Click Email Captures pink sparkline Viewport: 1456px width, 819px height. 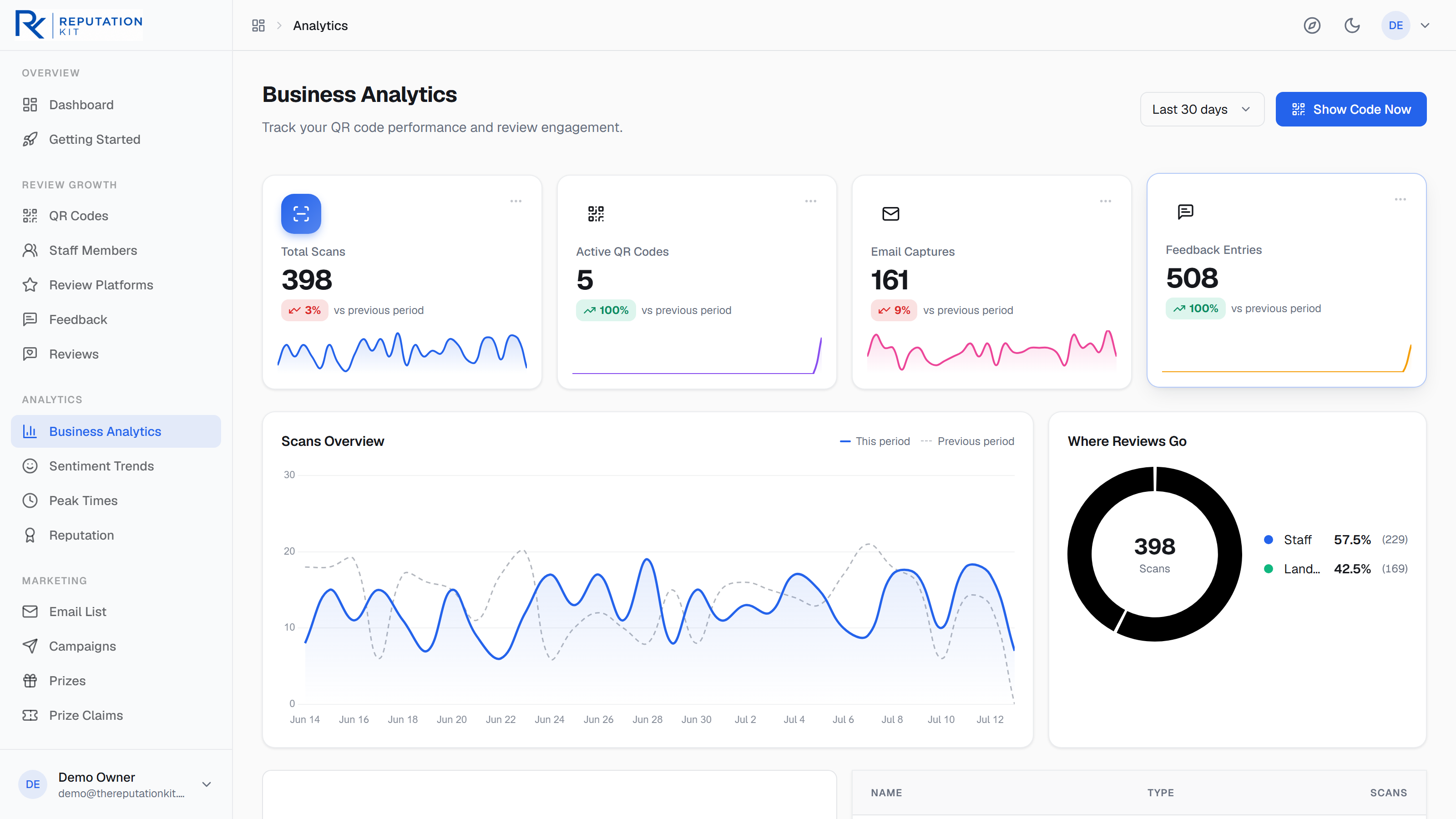(992, 351)
